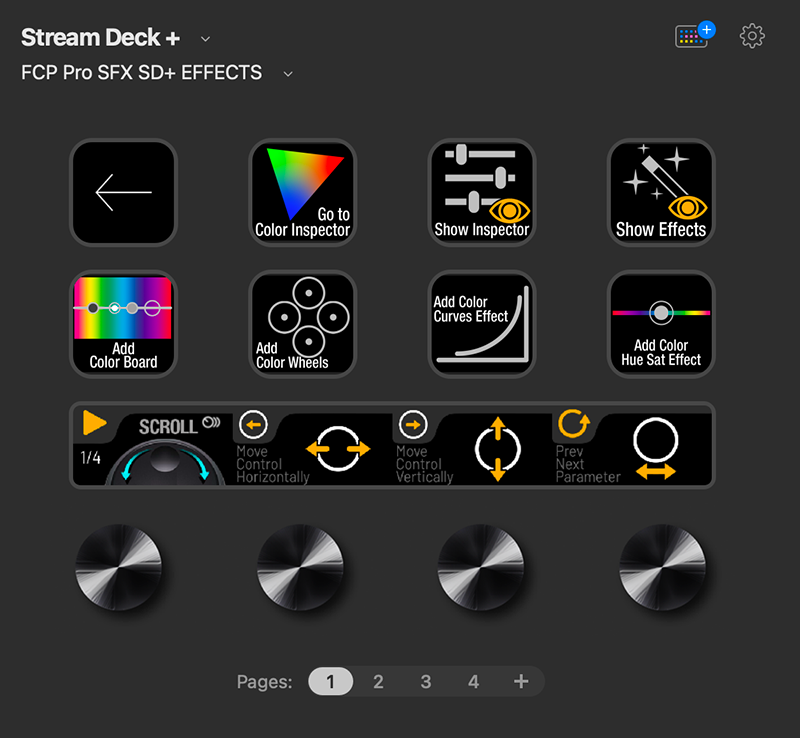Select the Add Color Curves Effect key
Image resolution: width=800 pixels, height=738 pixels.
point(482,324)
